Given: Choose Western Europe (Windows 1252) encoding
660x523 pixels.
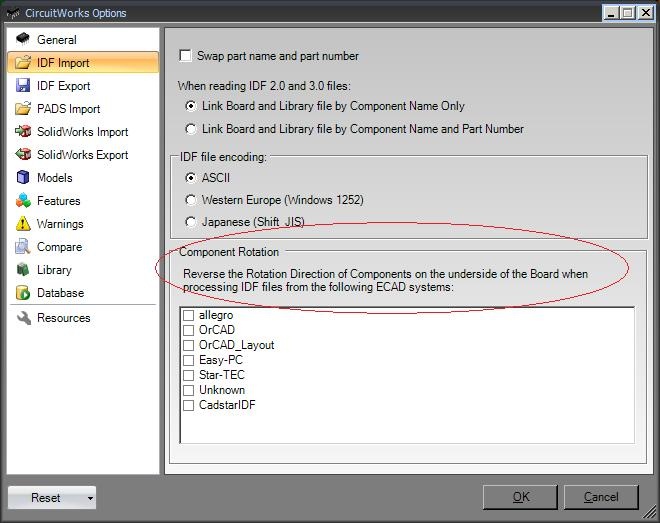Looking at the screenshot, I should click(x=190, y=200).
